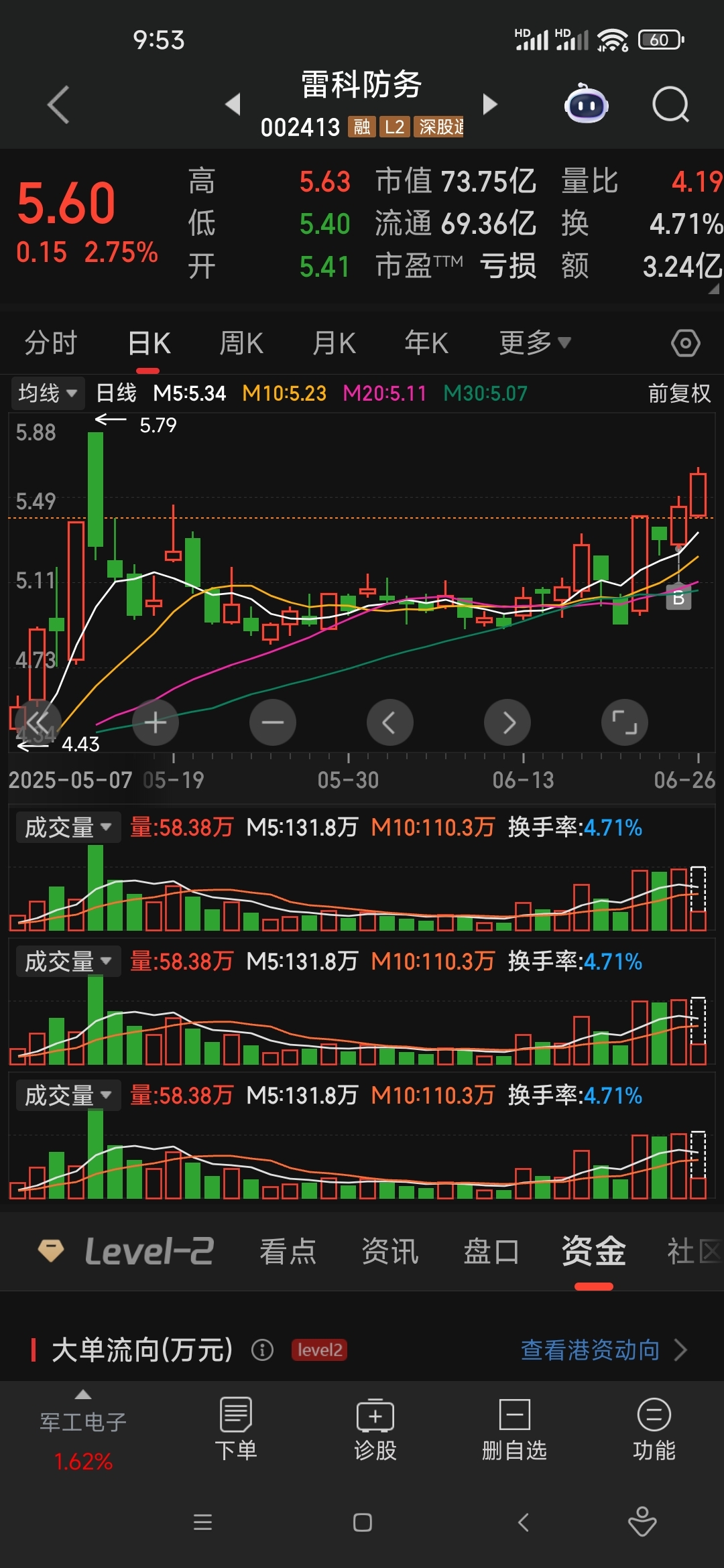Expand the quote details corner triangle

(714, 289)
